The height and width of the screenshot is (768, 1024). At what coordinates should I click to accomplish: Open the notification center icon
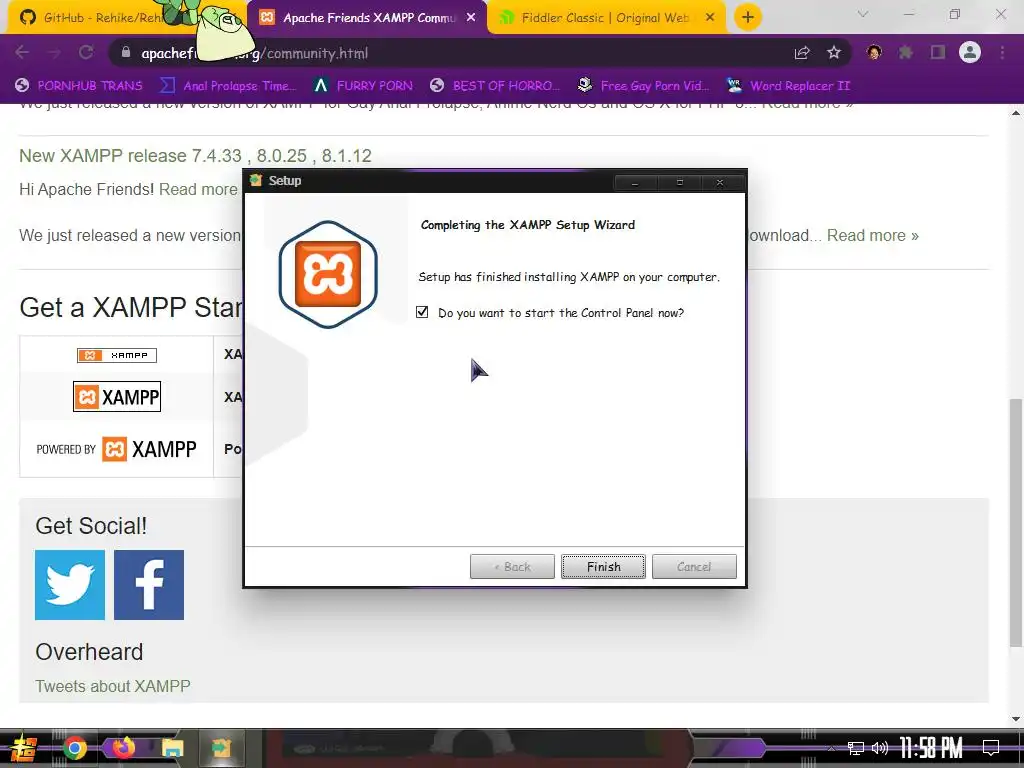click(991, 748)
